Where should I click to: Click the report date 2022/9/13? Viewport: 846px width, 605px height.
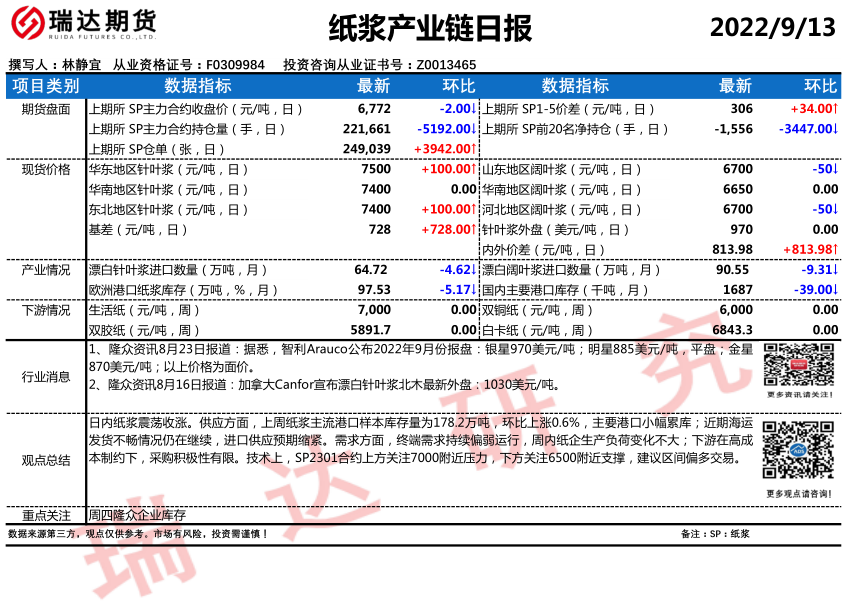click(772, 28)
